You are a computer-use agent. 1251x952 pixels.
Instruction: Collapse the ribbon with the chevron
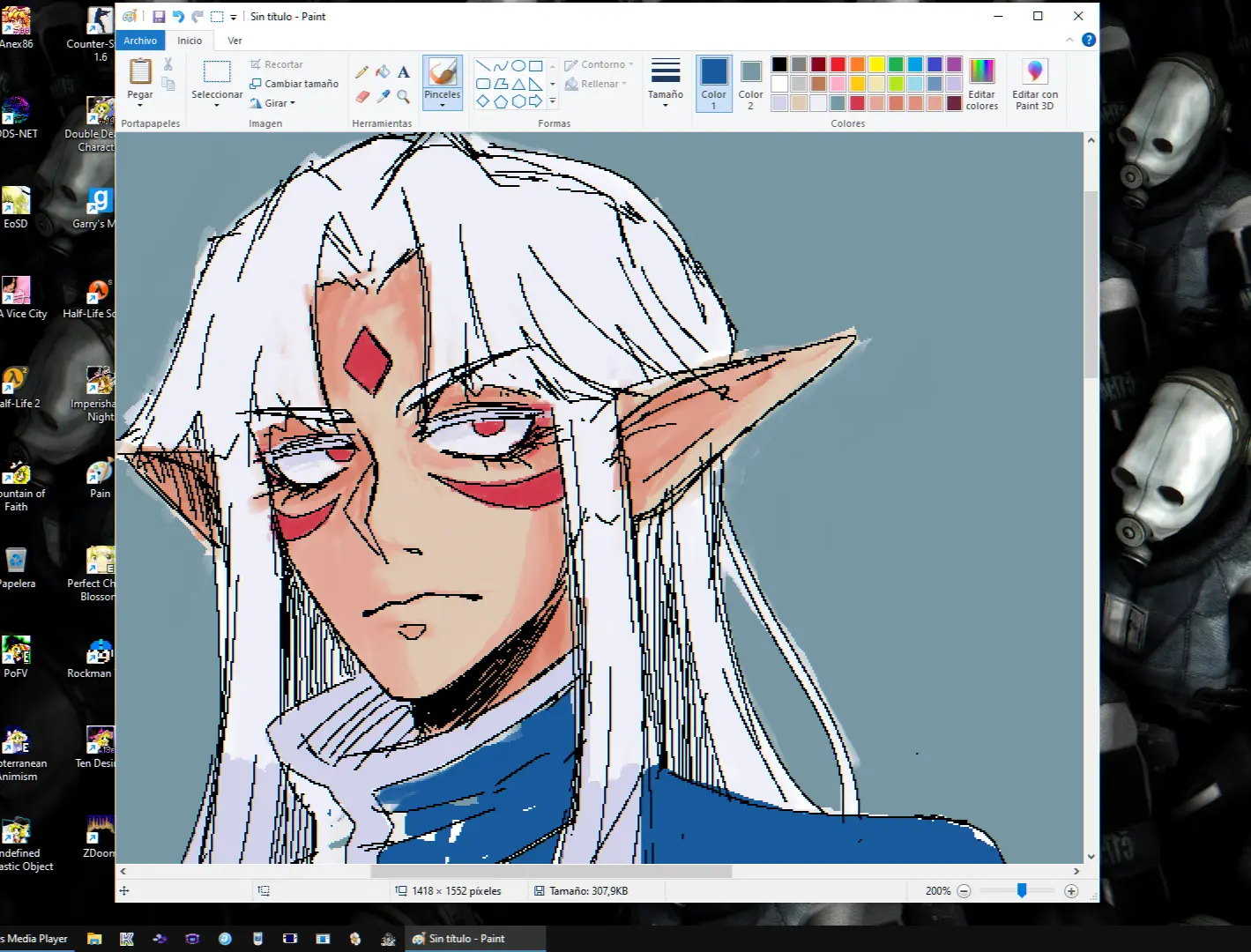pos(1069,40)
